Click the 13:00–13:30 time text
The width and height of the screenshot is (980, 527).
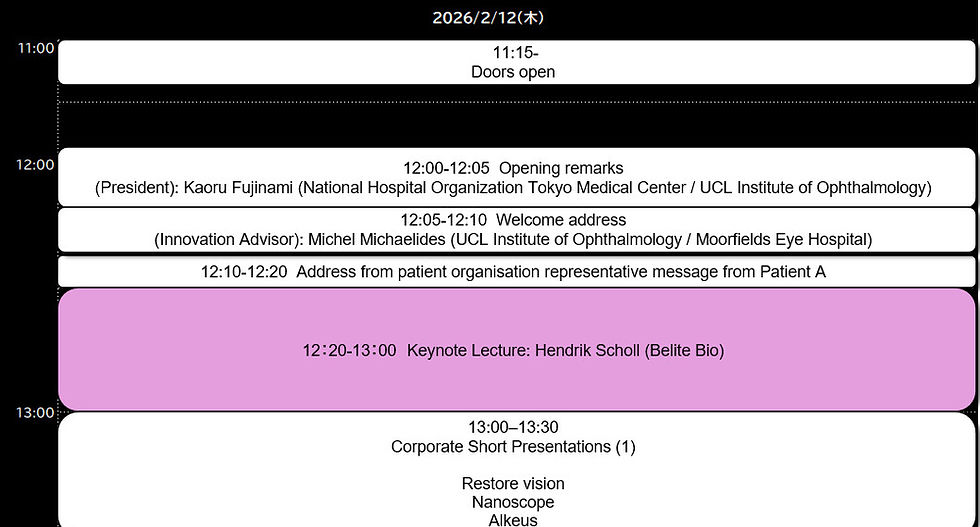(x=513, y=428)
